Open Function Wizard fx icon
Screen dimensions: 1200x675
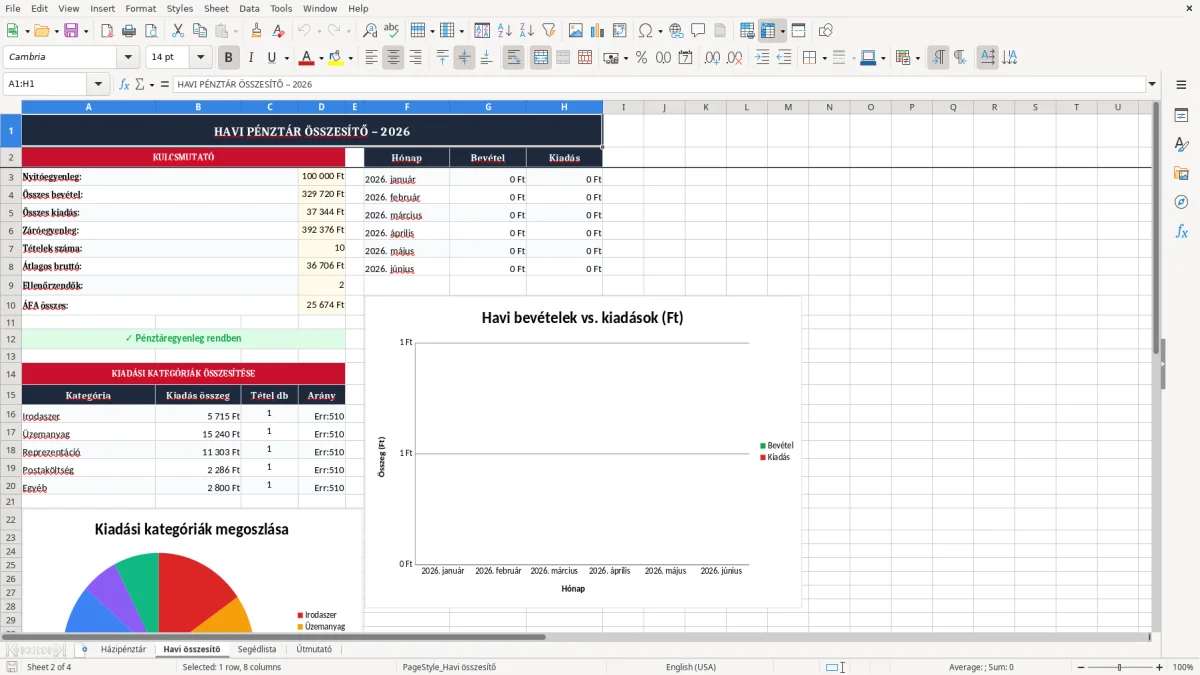(124, 85)
